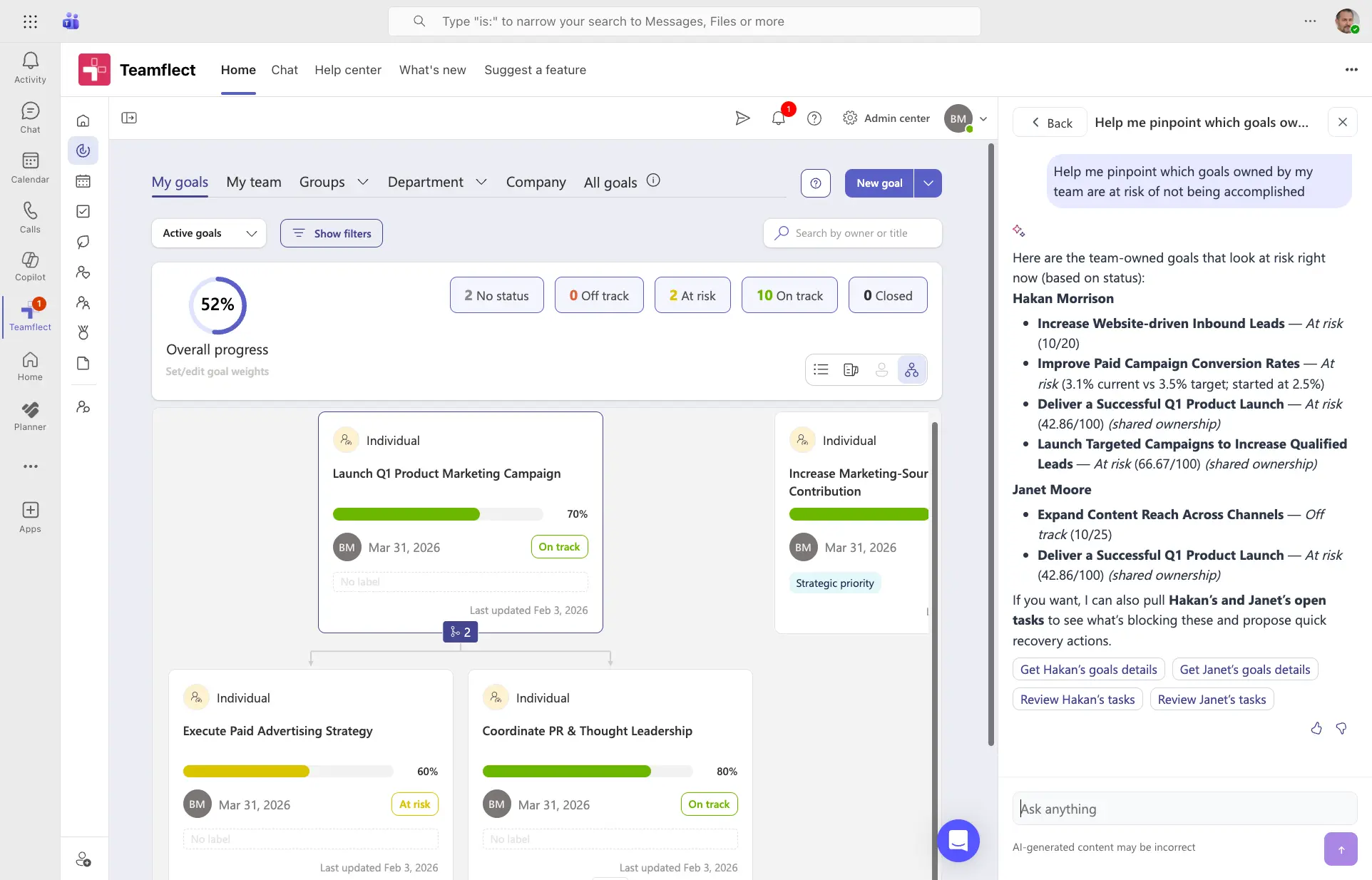
Task: Expand the New goal dropdown arrow
Action: 928,183
